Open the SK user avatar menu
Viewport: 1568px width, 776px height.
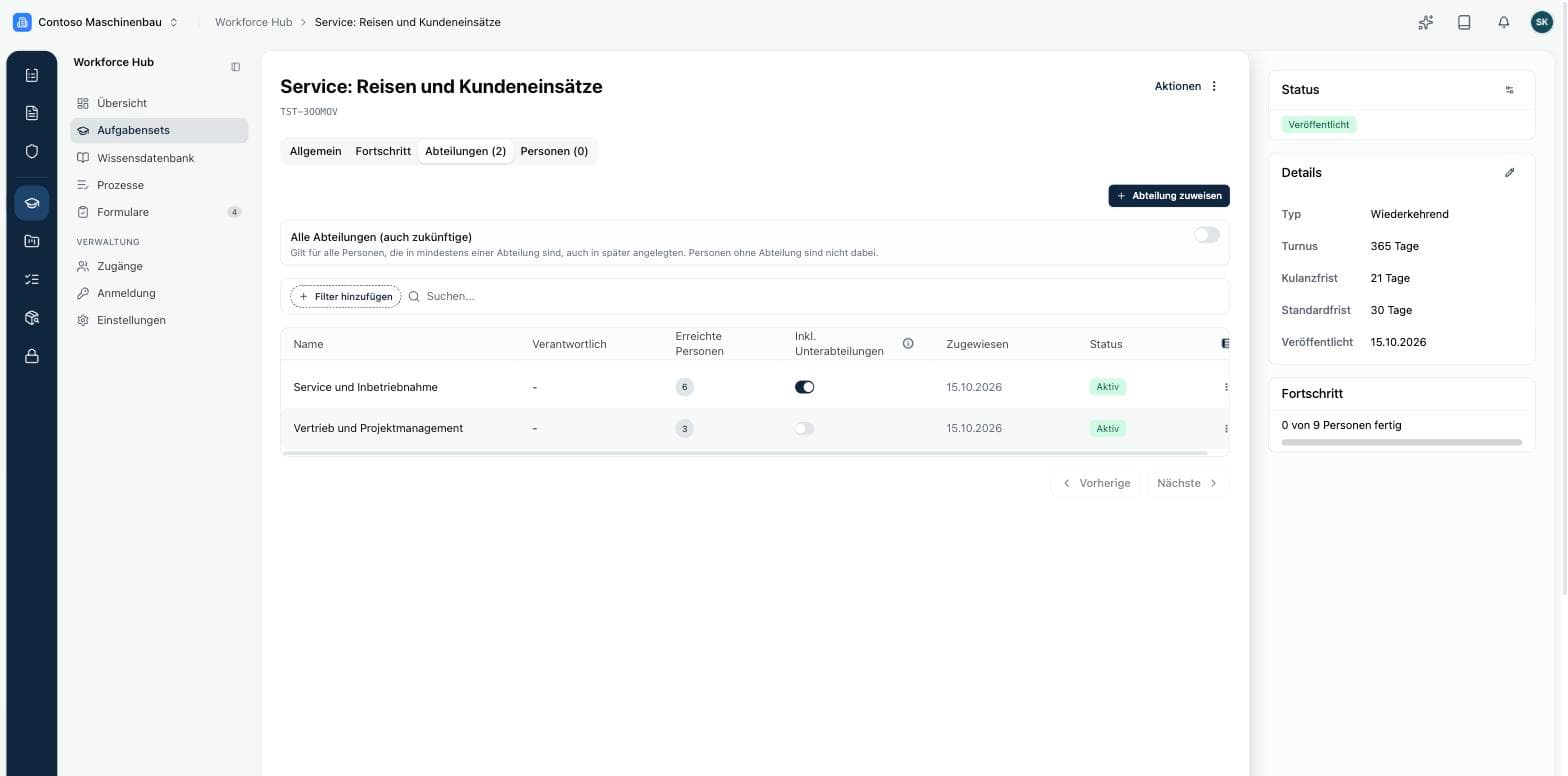tap(1542, 22)
